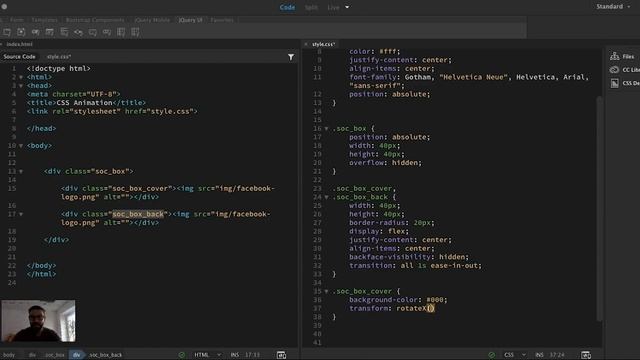The height and width of the screenshot is (360, 640).
Task: Click the HTML pane's preview in browser icon
Action: click(x=281, y=355)
